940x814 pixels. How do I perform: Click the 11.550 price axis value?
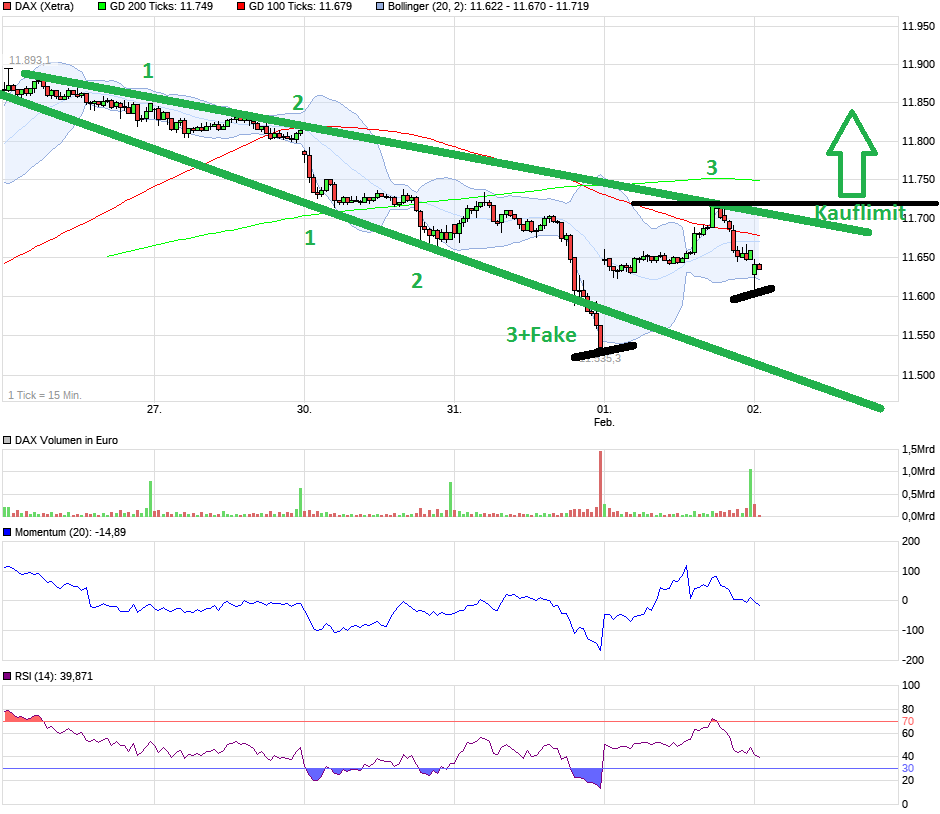click(918, 335)
